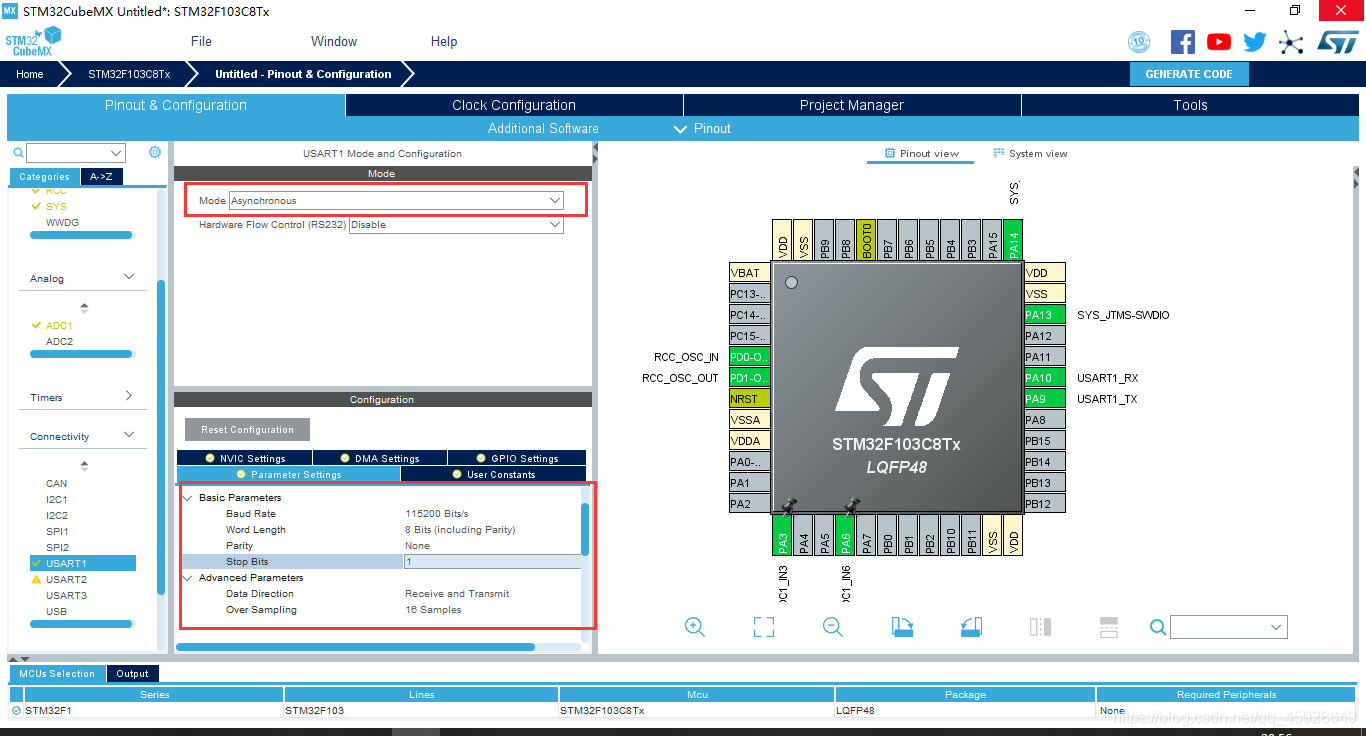The height and width of the screenshot is (736, 1366).
Task: Rotate chip view clockwise
Action: pyautogui.click(x=902, y=626)
